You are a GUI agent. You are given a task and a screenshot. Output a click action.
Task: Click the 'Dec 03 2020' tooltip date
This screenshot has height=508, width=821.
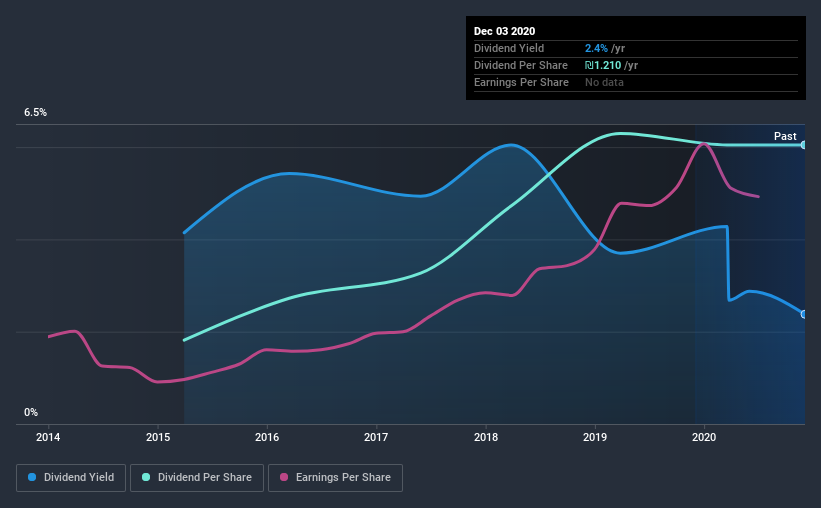point(504,31)
